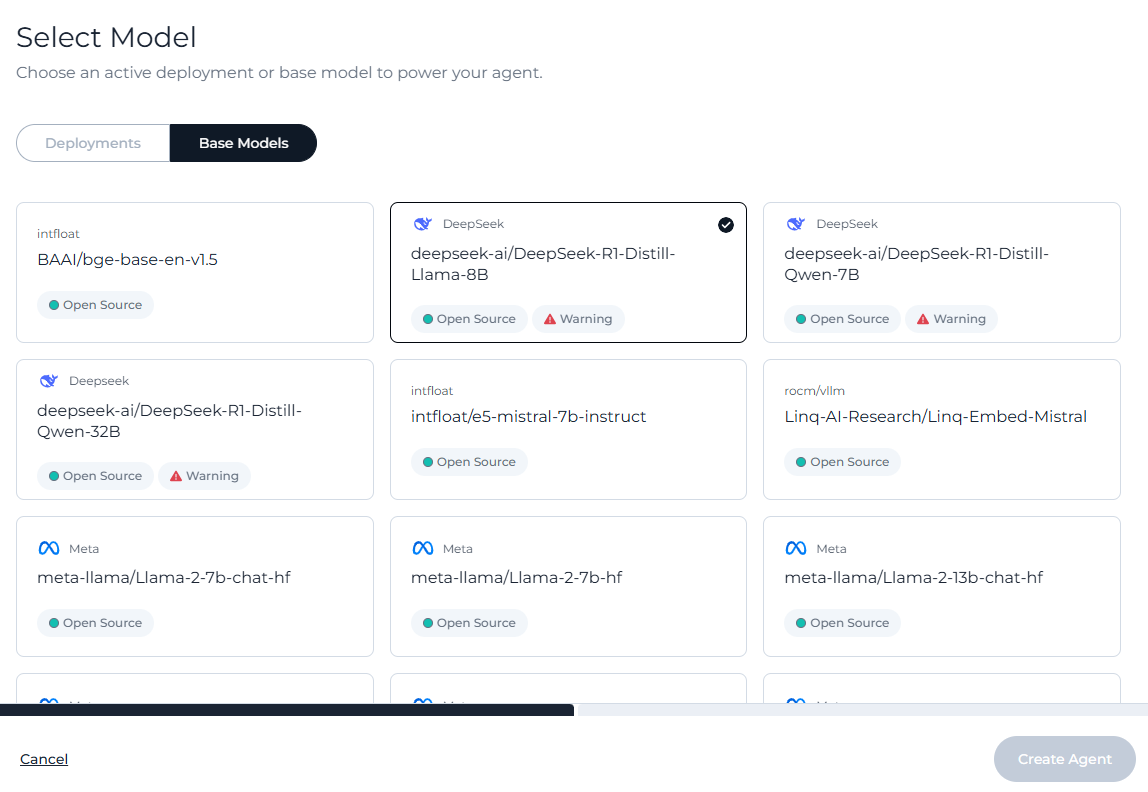Select the meta-llama/Llama-2-7b-chat-hf model name
This screenshot has width=1148, height=792.
tap(164, 578)
